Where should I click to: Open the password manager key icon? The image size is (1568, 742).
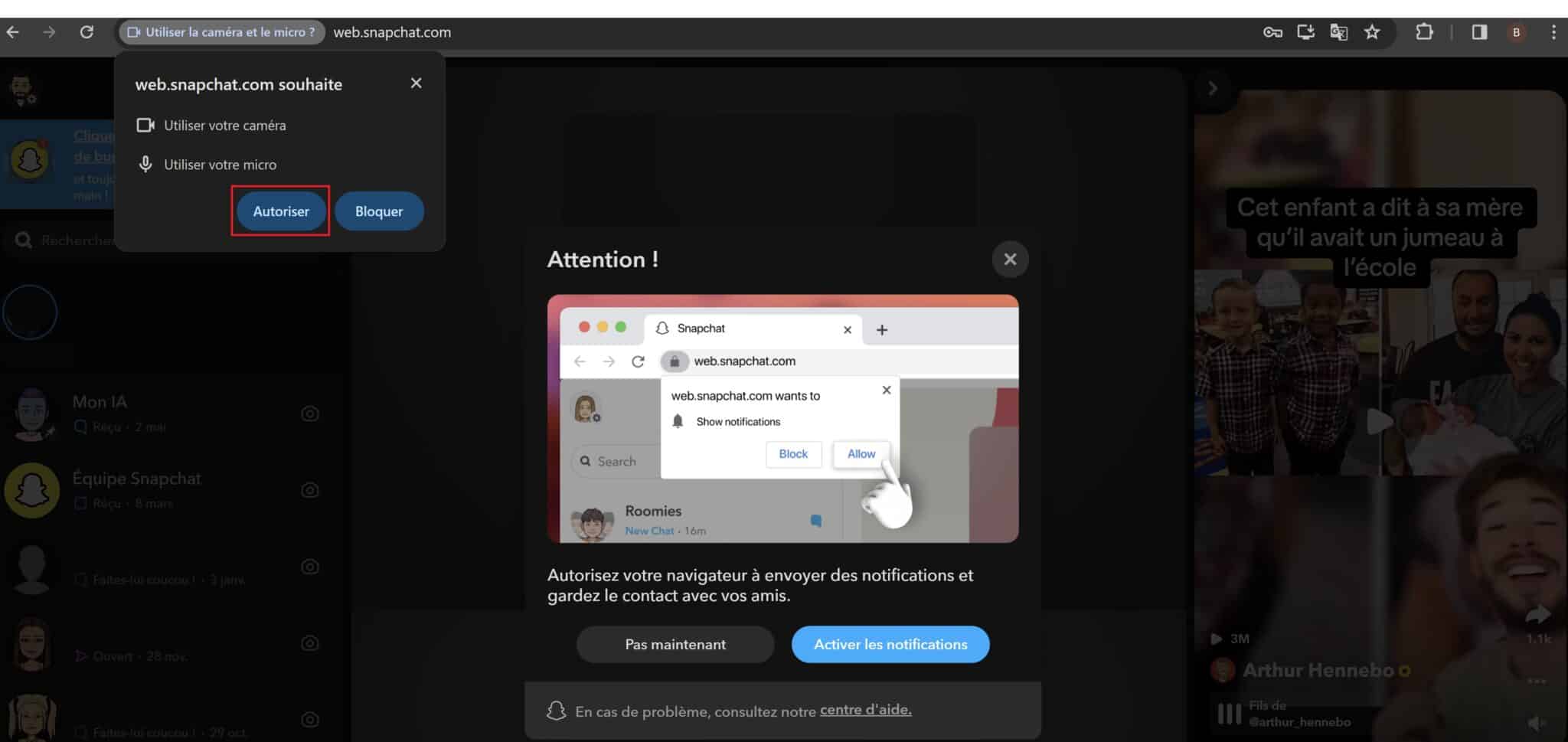[x=1272, y=32]
